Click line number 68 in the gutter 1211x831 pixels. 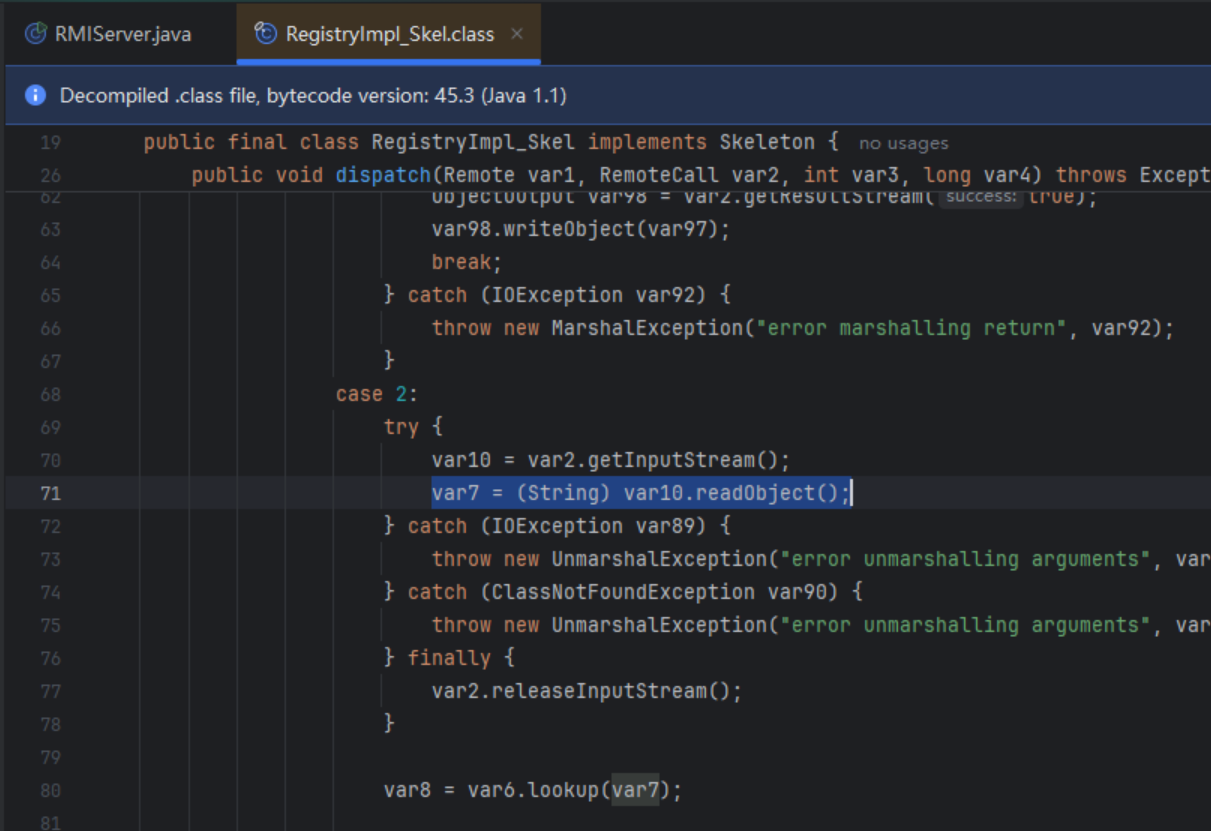(x=50, y=394)
